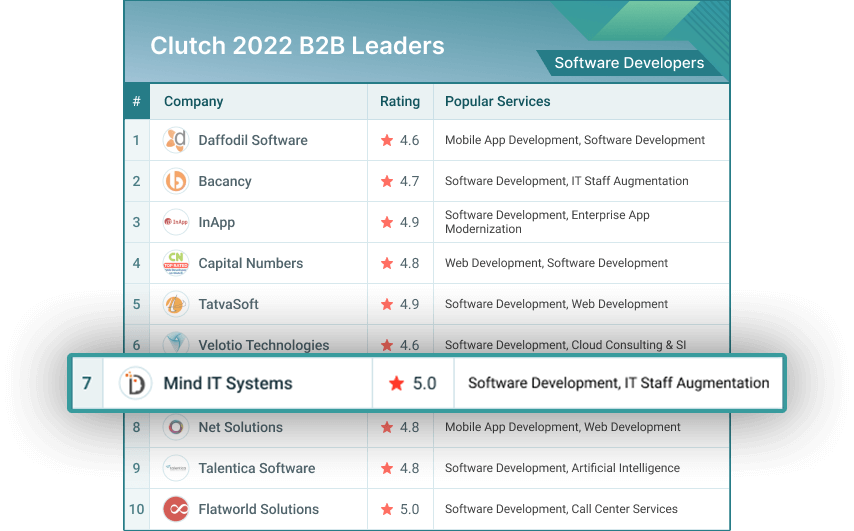This screenshot has height=531, width=854.
Task: Click the rating star for Talentica Software
Action: coord(387,468)
